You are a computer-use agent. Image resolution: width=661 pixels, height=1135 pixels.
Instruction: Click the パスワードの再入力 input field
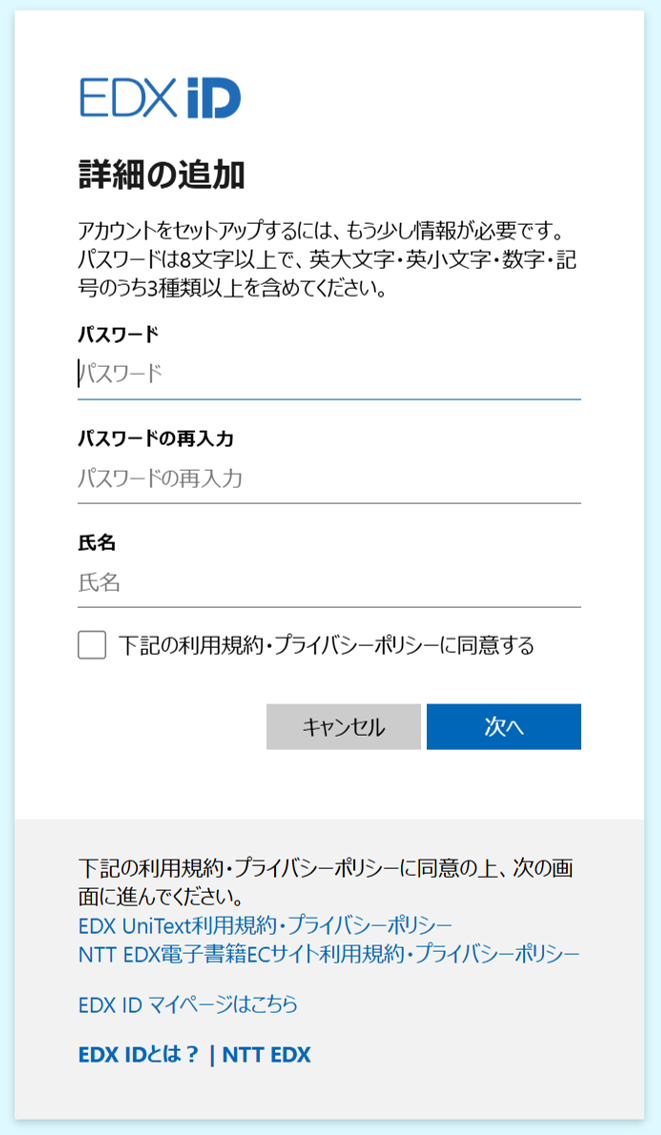pyautogui.click(x=328, y=479)
